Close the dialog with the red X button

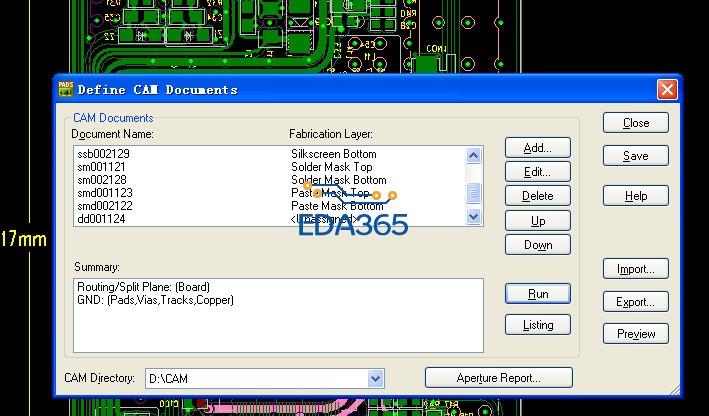pyautogui.click(x=667, y=89)
